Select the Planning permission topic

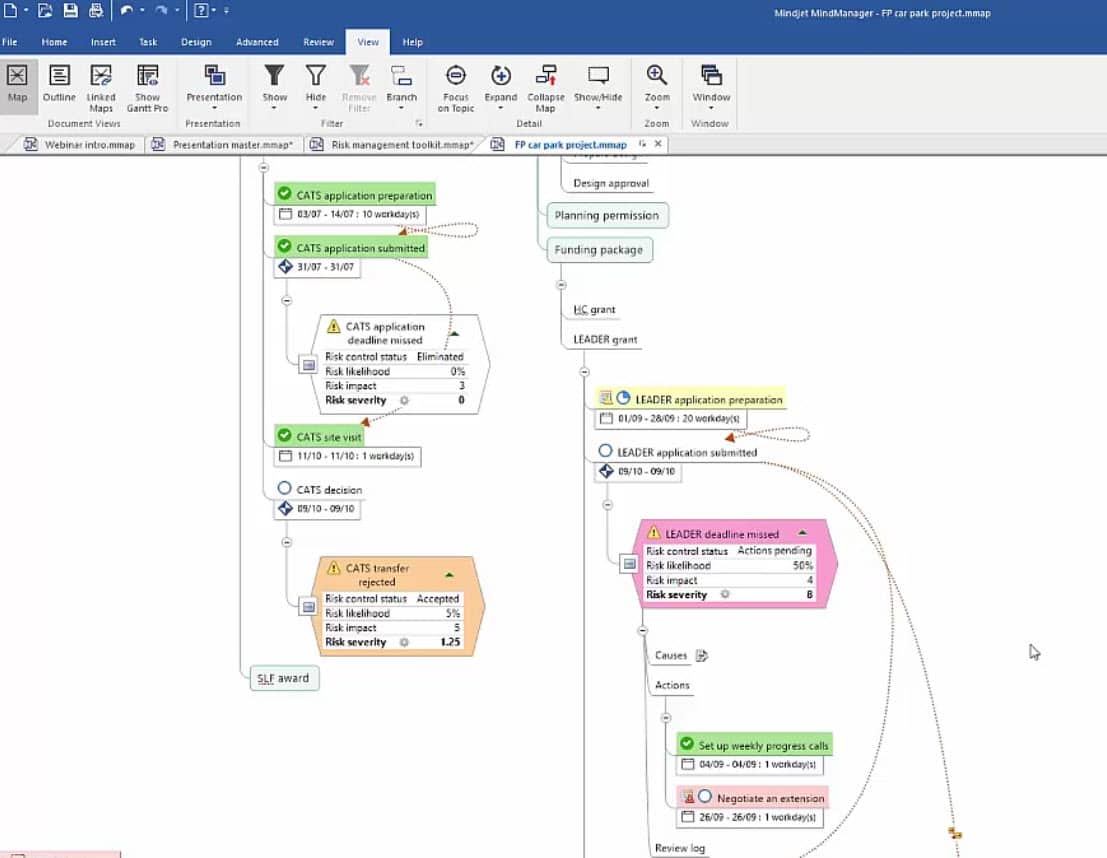coord(607,215)
